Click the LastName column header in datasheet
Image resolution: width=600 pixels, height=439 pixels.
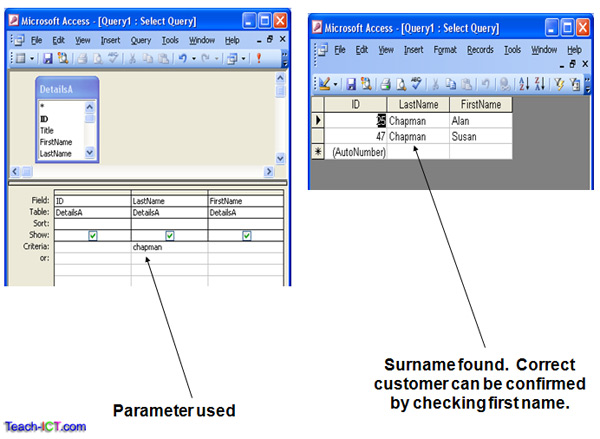[418, 104]
